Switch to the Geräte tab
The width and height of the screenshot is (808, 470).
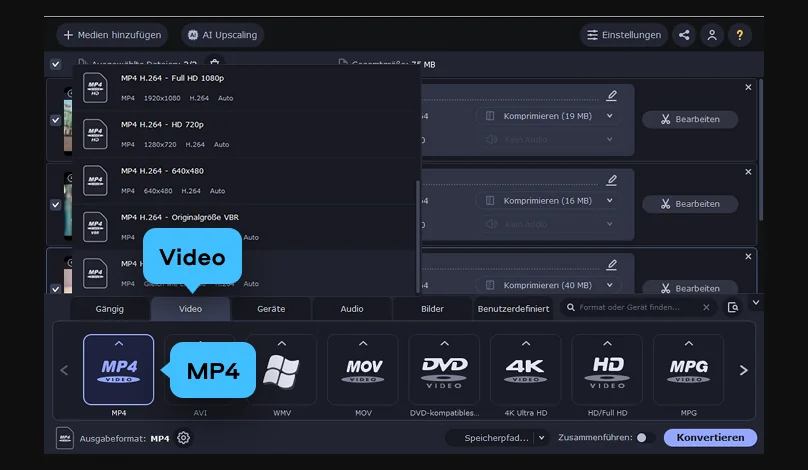coord(271,309)
